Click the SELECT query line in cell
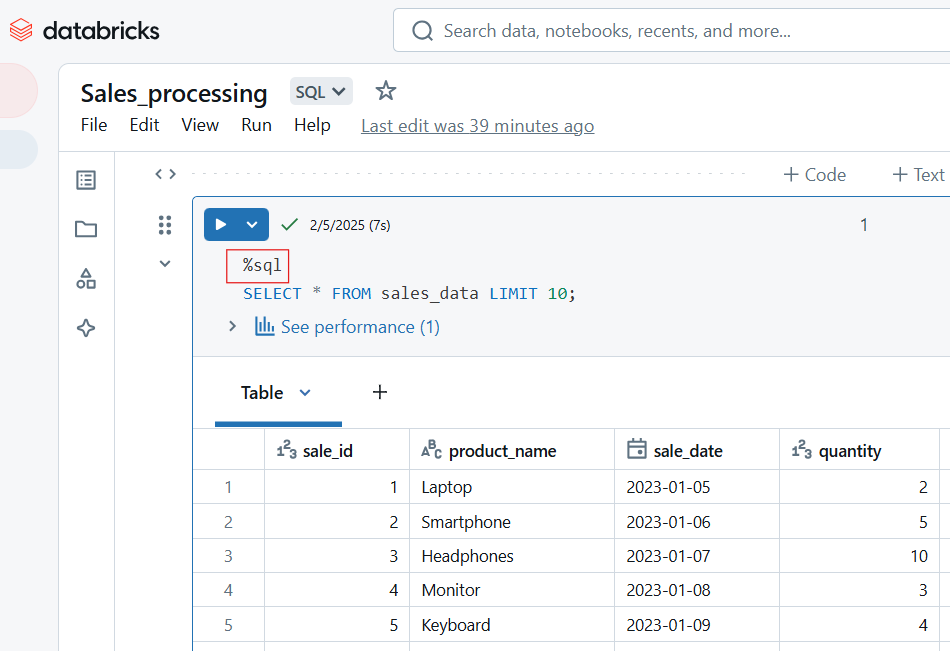950x651 pixels. click(409, 293)
